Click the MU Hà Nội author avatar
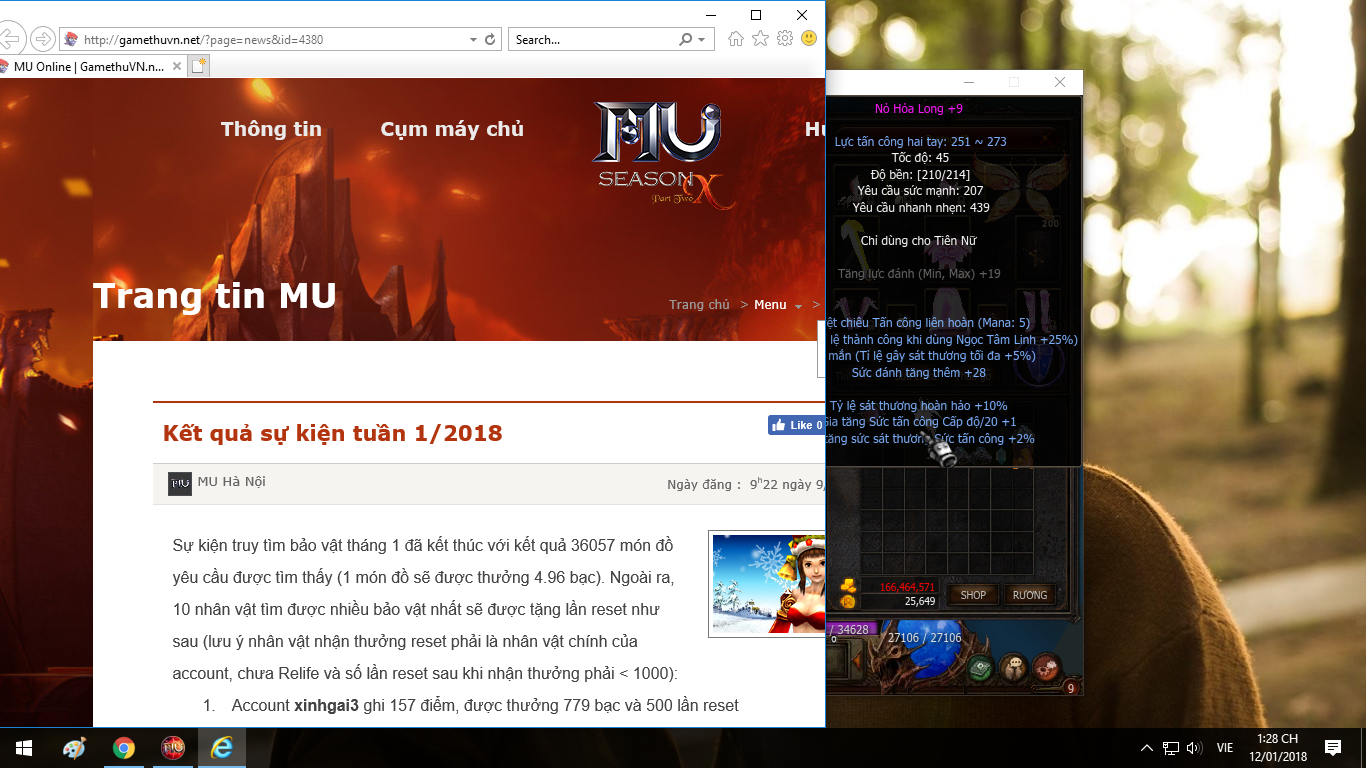The height and width of the screenshot is (768, 1366). tap(180, 484)
